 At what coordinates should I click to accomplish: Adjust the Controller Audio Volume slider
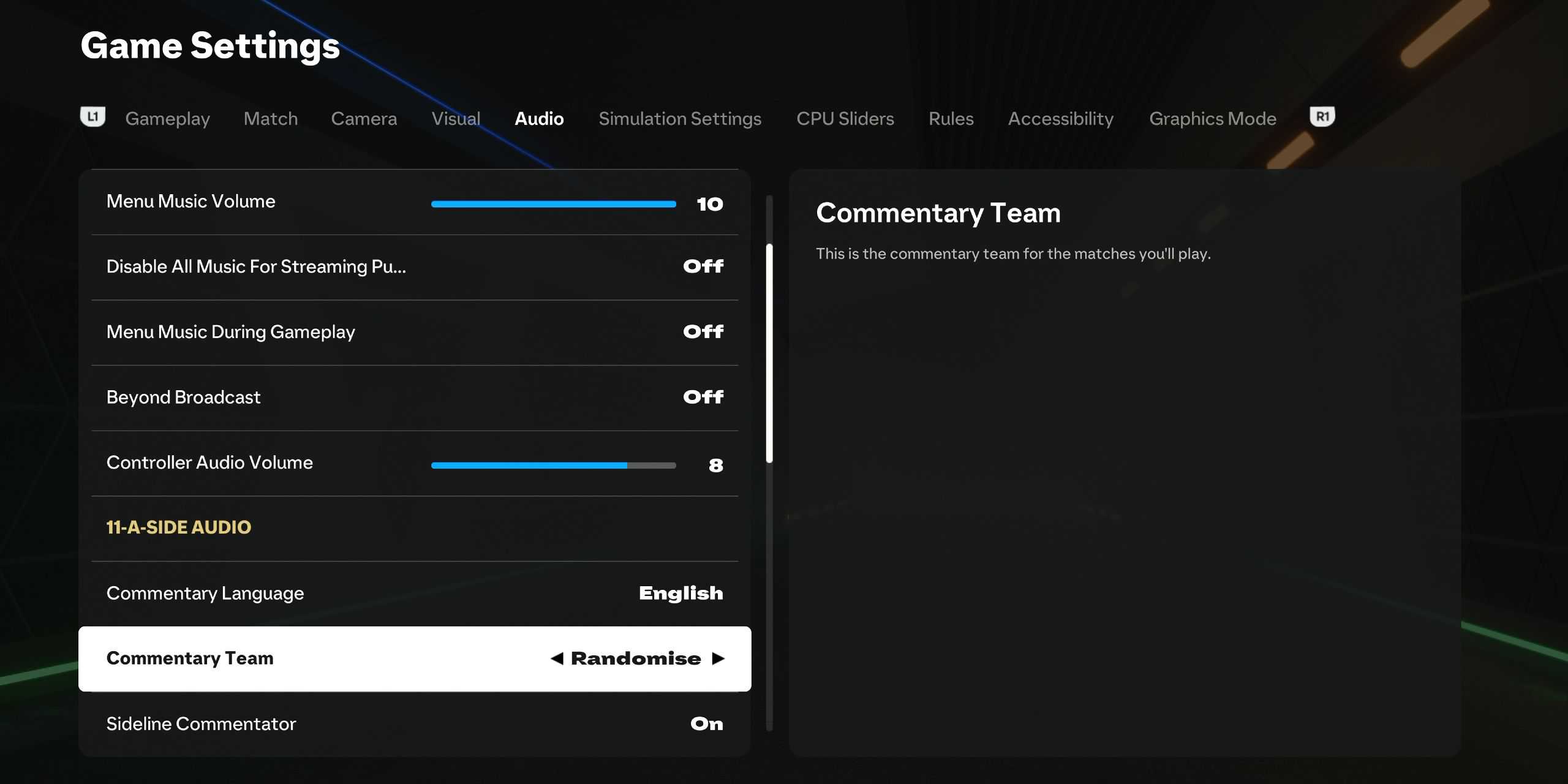(554, 466)
